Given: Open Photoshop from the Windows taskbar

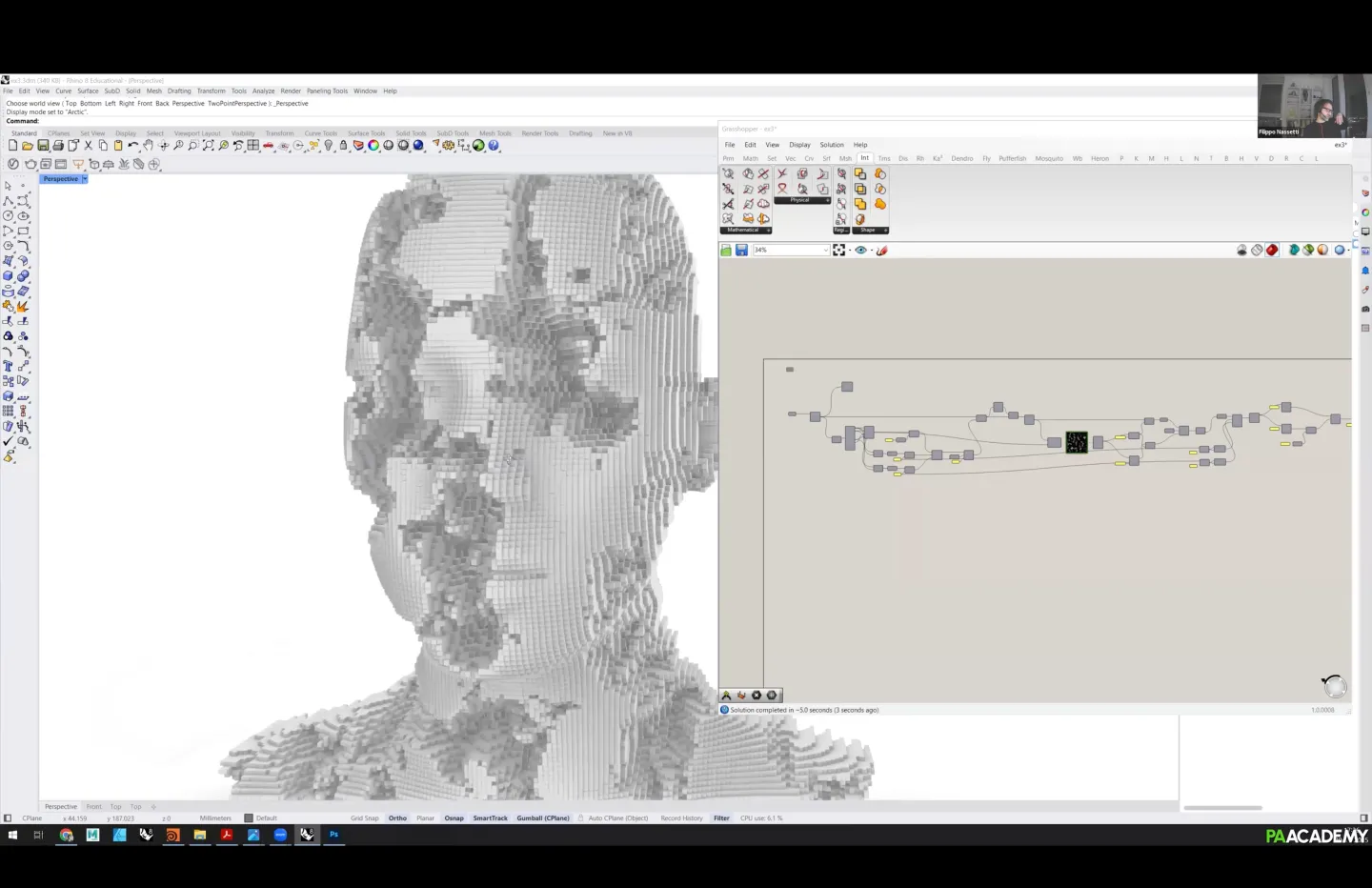Looking at the screenshot, I should 333,835.
